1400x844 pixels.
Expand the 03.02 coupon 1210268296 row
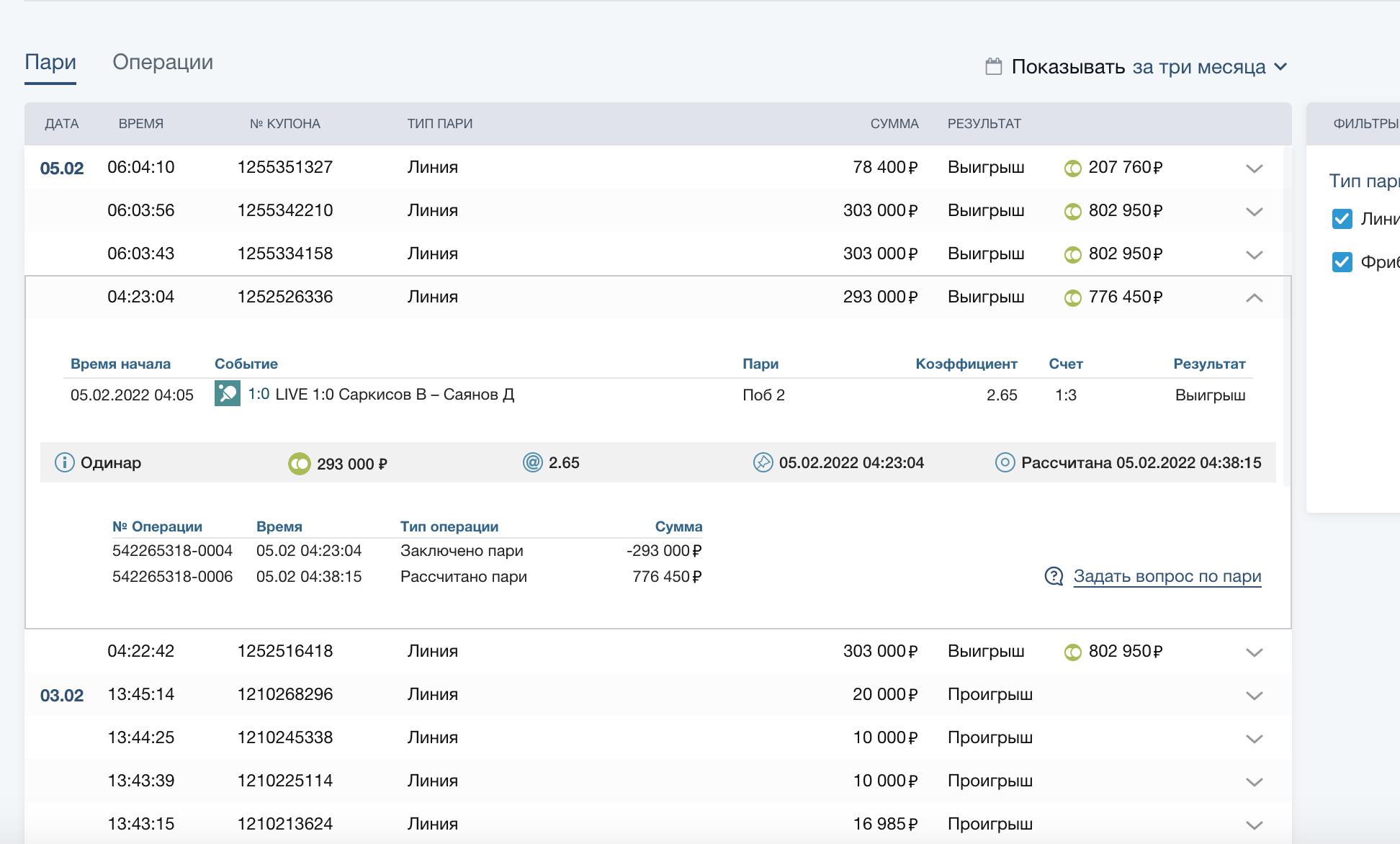click(x=1254, y=696)
